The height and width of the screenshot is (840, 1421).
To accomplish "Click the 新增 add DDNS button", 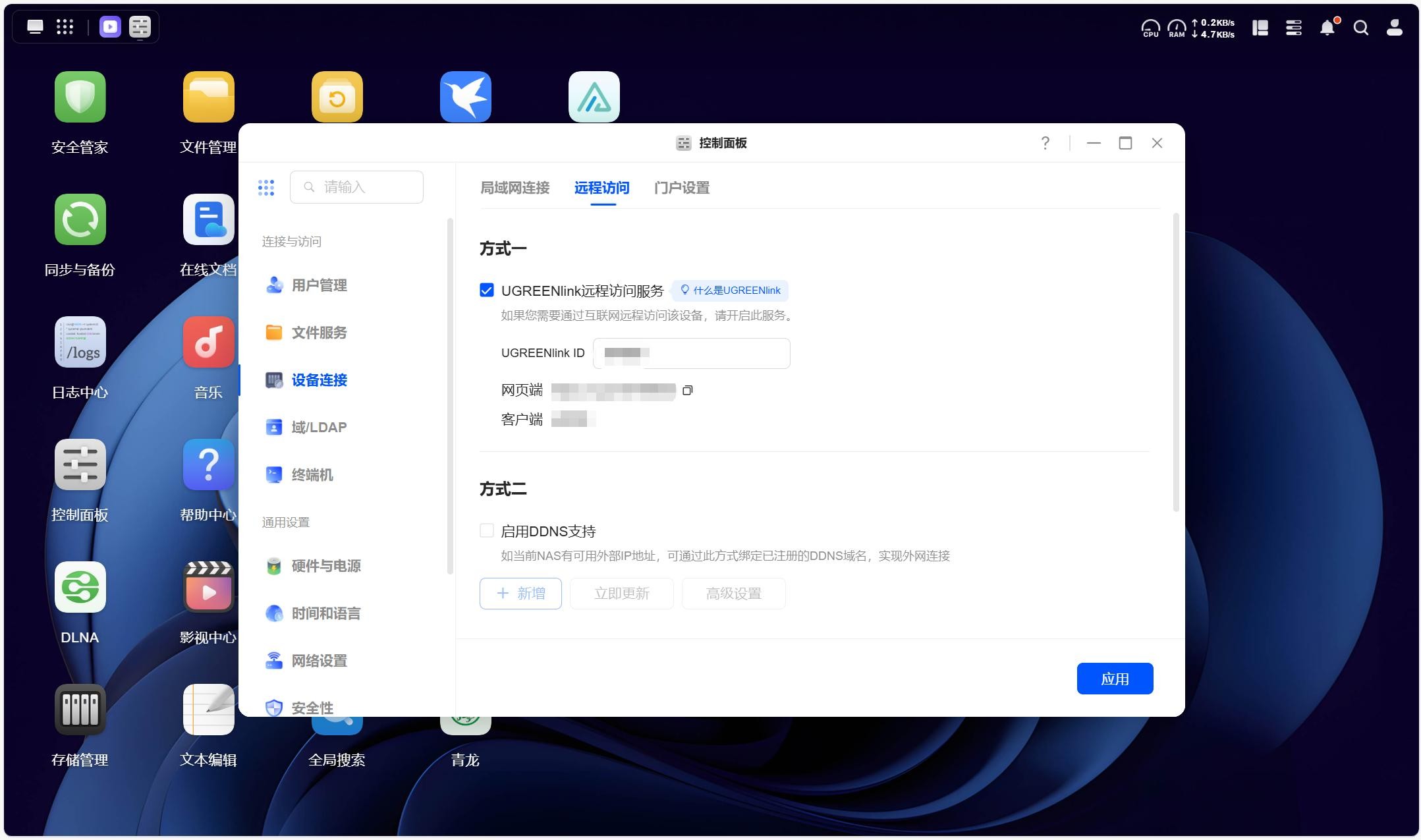I will pos(520,594).
